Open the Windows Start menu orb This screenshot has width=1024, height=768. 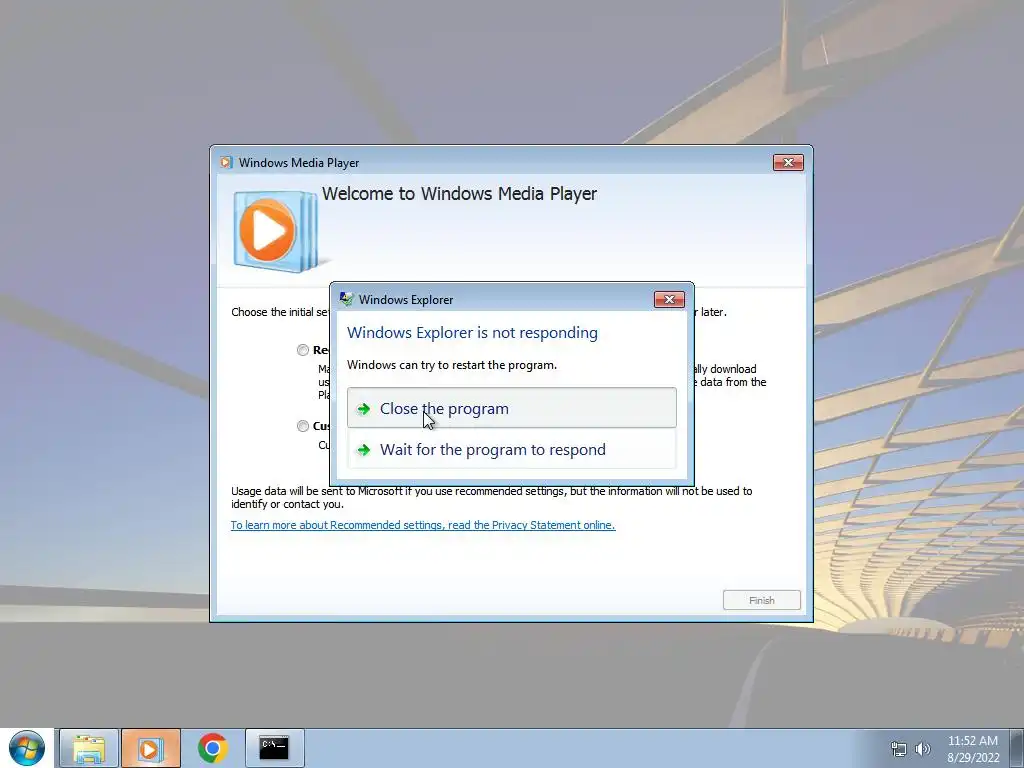(x=27, y=748)
